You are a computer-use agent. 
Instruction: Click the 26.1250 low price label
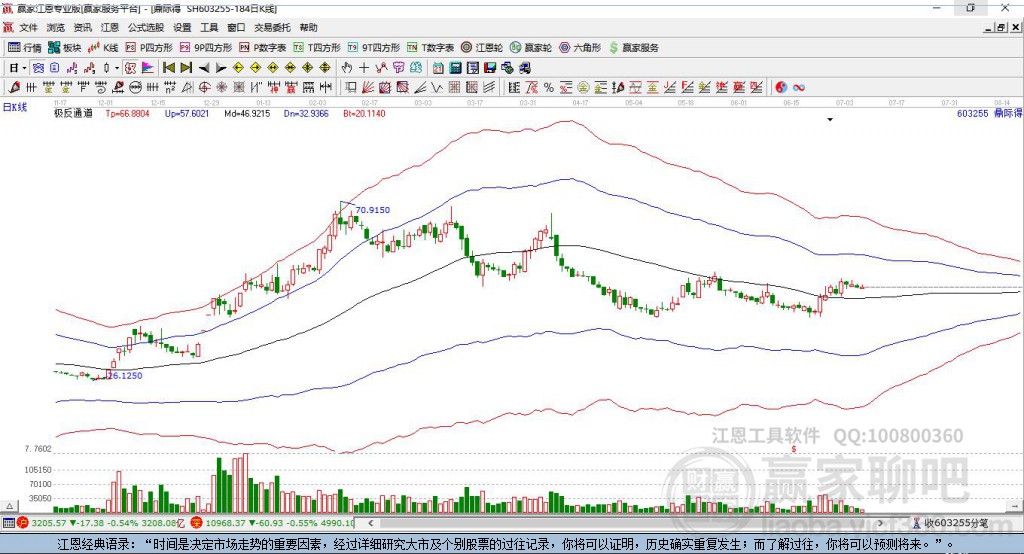pos(124,376)
